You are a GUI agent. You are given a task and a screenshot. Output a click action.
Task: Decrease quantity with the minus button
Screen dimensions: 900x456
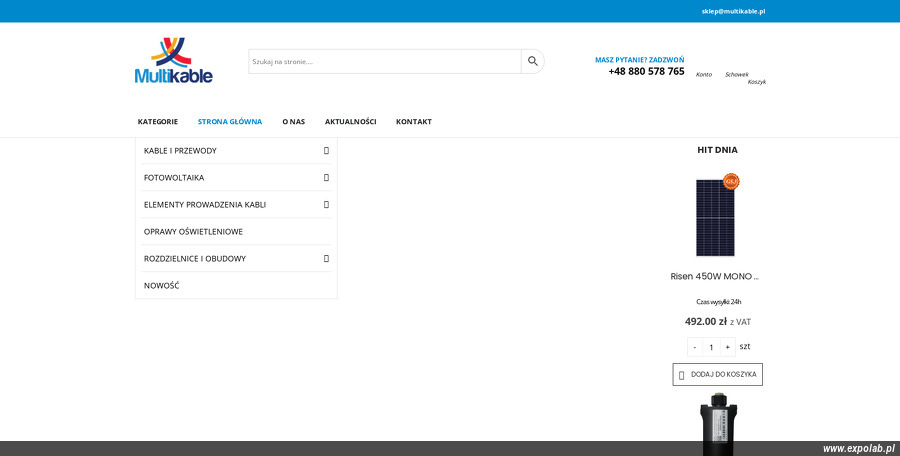(695, 347)
